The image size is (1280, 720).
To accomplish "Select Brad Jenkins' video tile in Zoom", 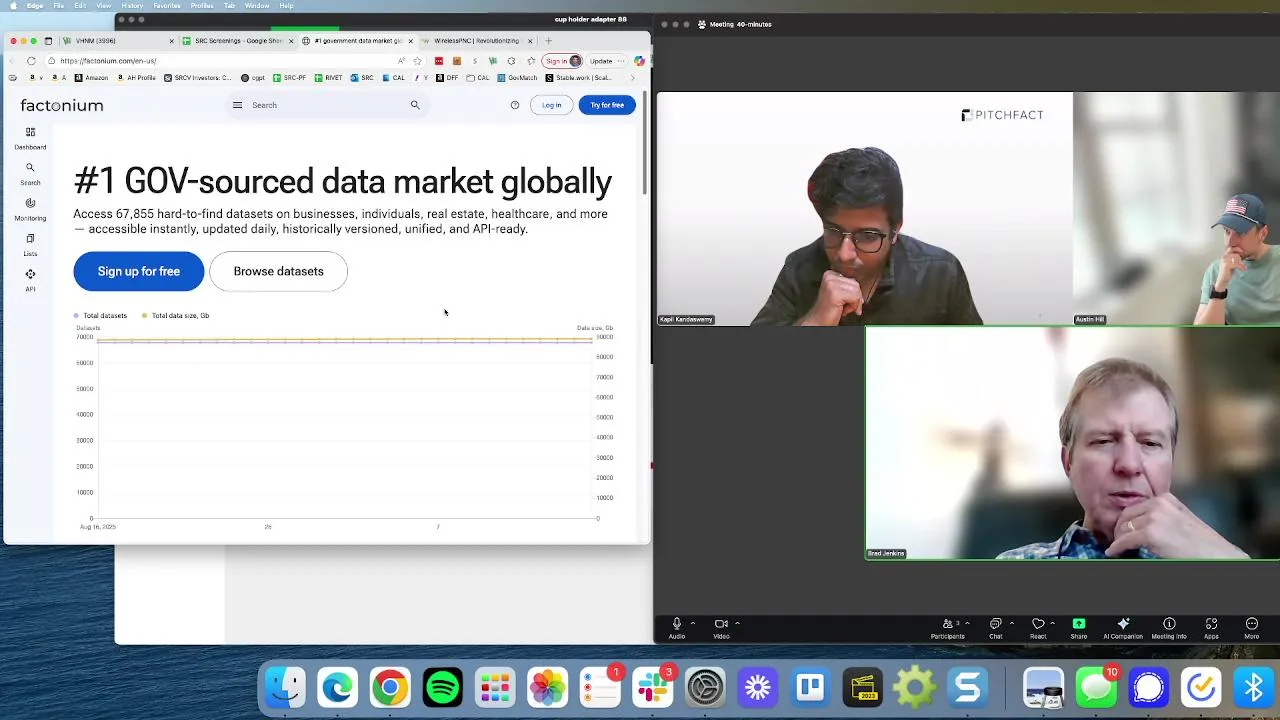I will pos(1072,443).
